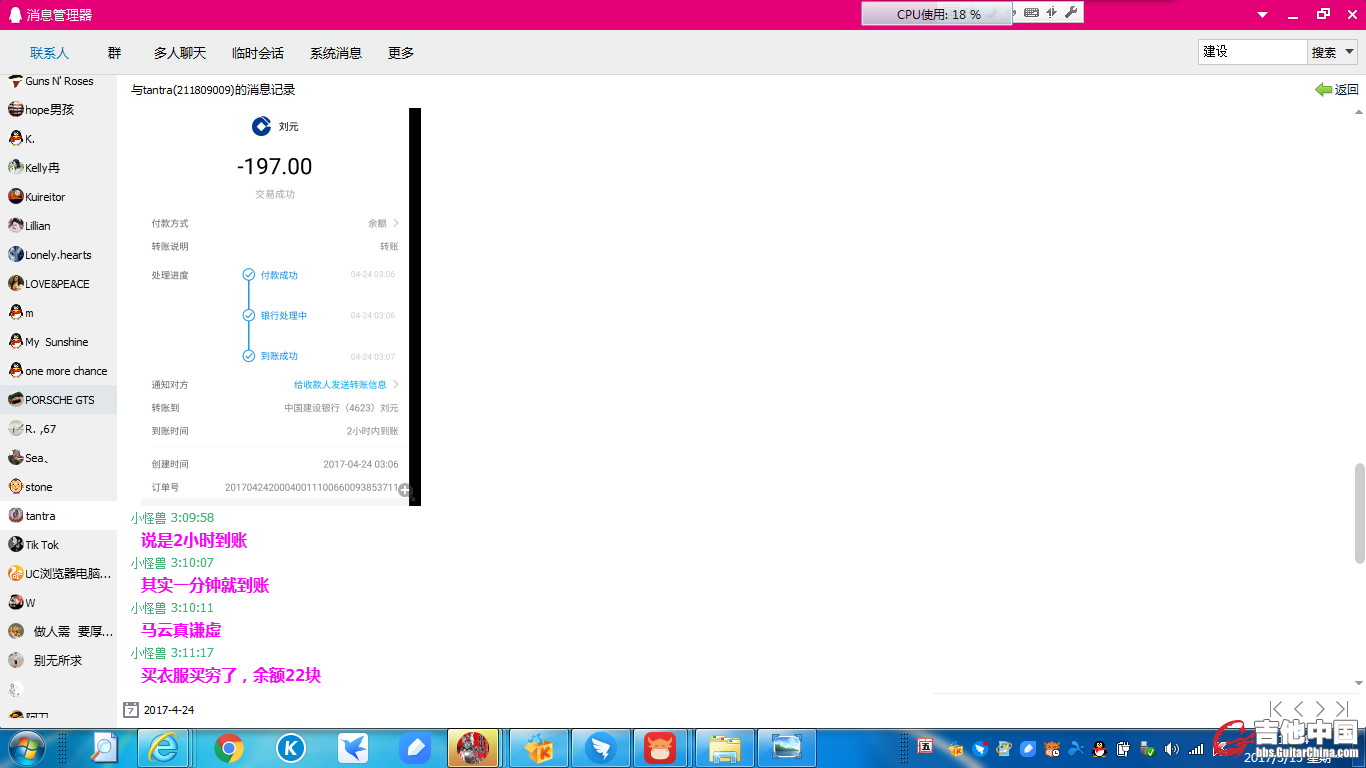
Task: Open the 系统消息 tab
Action: (335, 53)
